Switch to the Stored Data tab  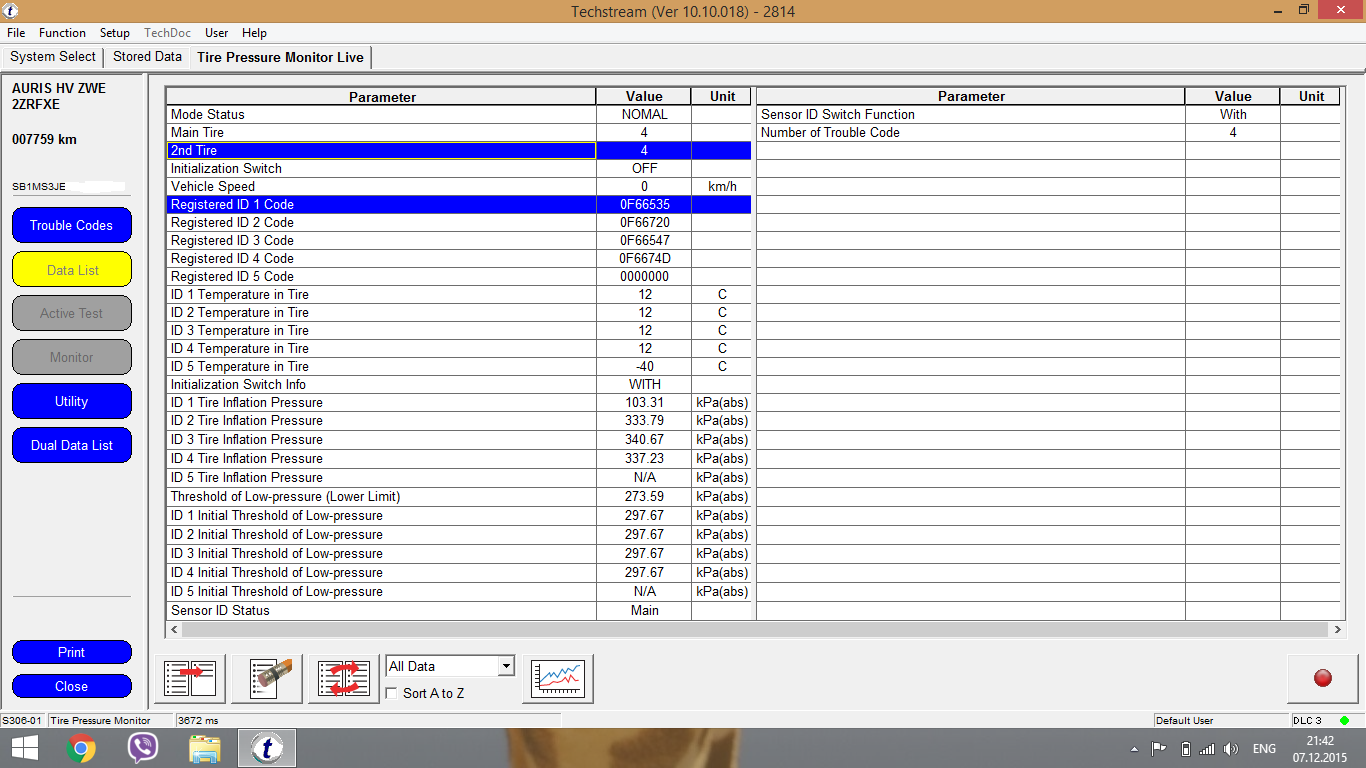[147, 57]
